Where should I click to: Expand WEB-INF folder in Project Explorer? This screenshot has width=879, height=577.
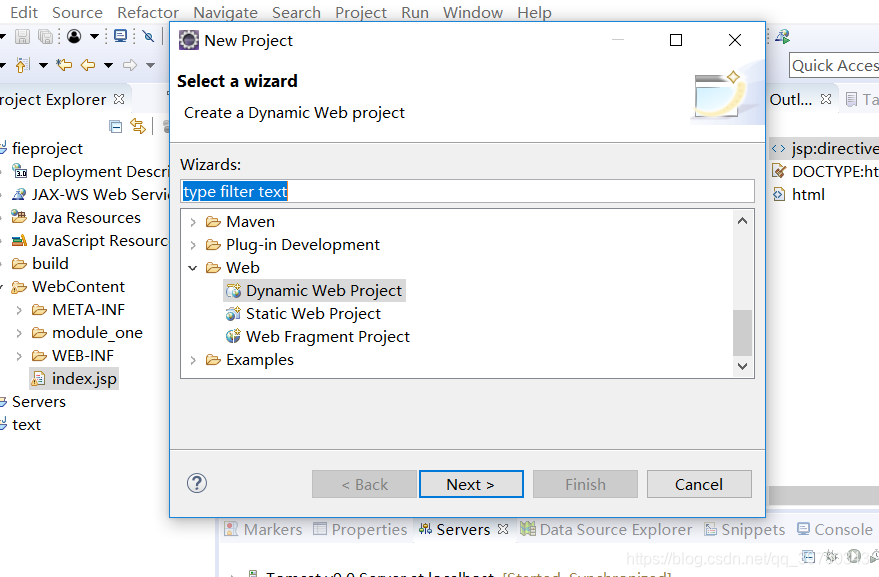tap(19, 356)
